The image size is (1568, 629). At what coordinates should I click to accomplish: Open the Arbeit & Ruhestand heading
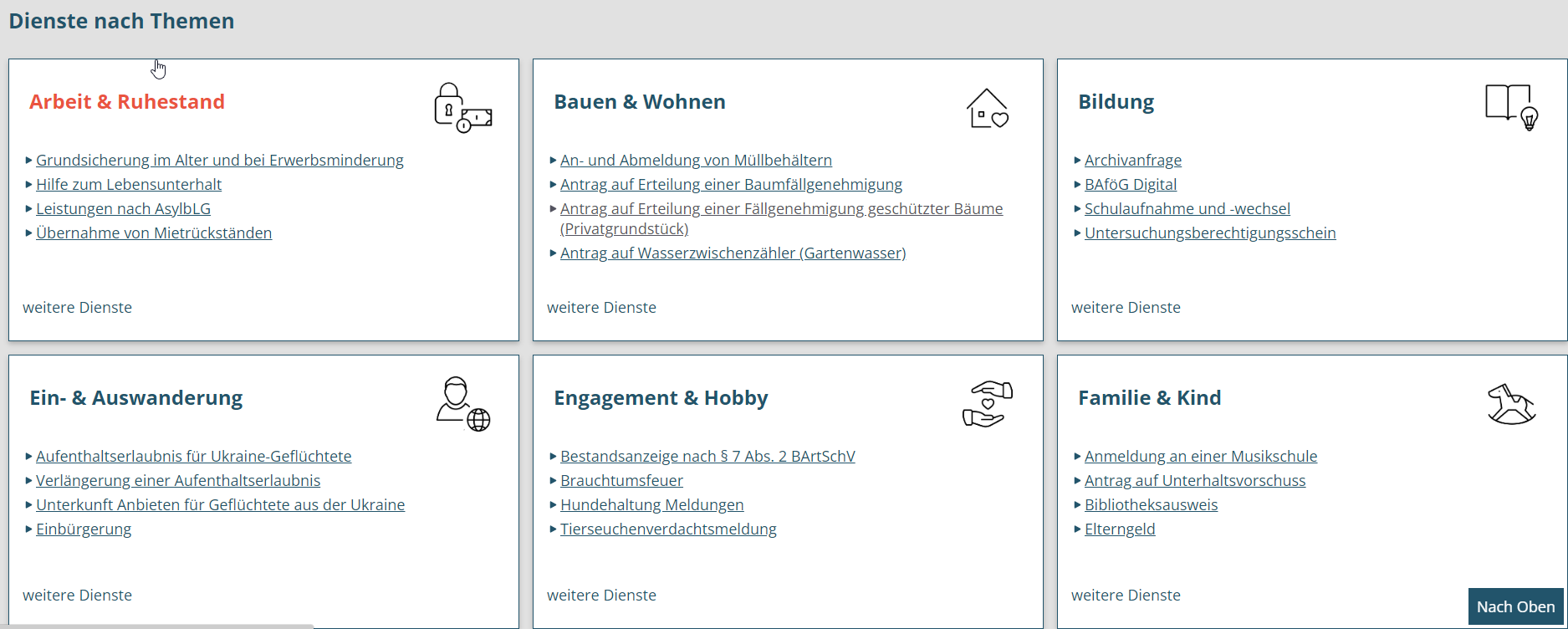pos(127,102)
